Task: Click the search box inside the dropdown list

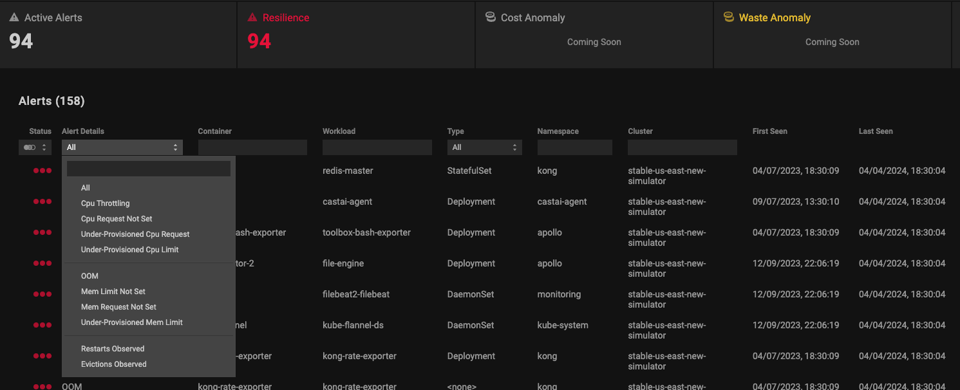Action: (x=149, y=168)
